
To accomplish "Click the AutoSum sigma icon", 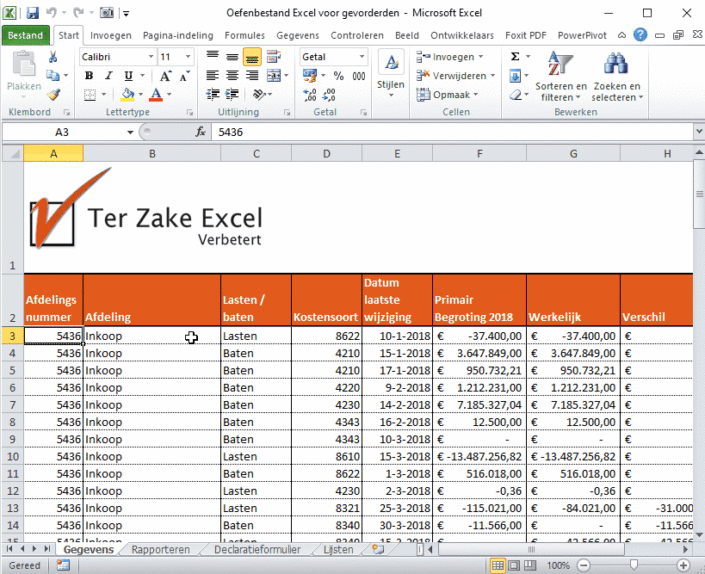I will (x=515, y=57).
